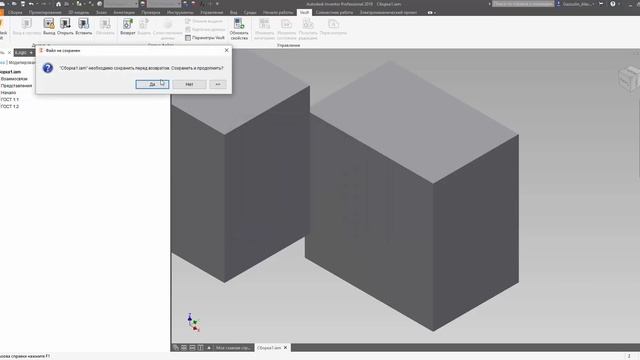The image size is (640, 360).
Task: Click the grayed Обновить Vault icon
Action: [x=105, y=27]
